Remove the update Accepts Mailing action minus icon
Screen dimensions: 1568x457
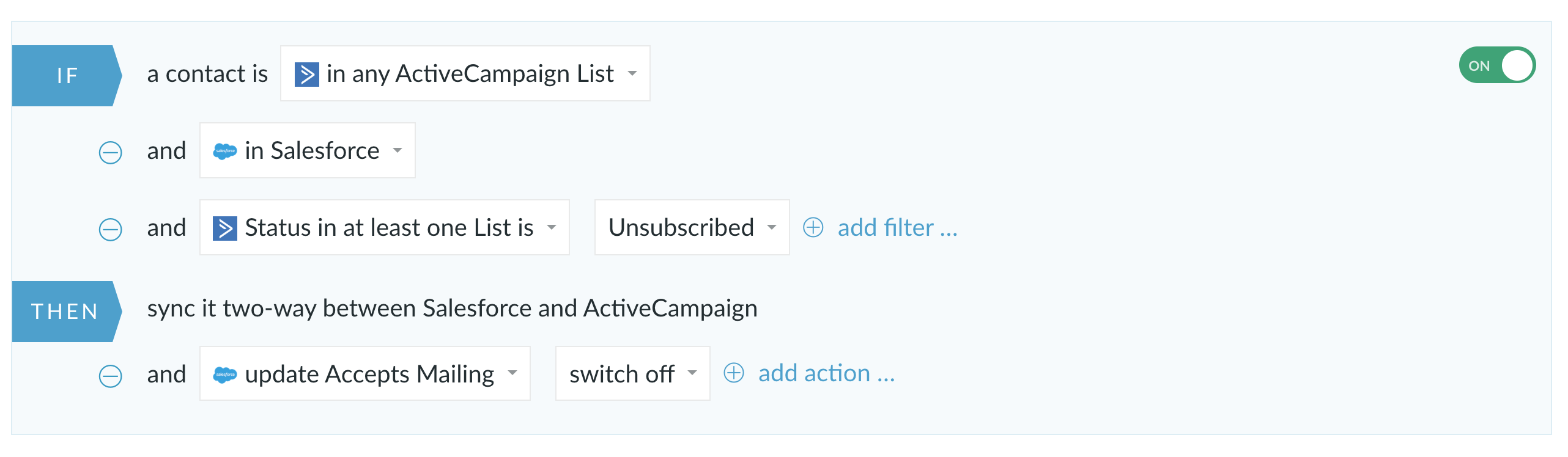111,376
